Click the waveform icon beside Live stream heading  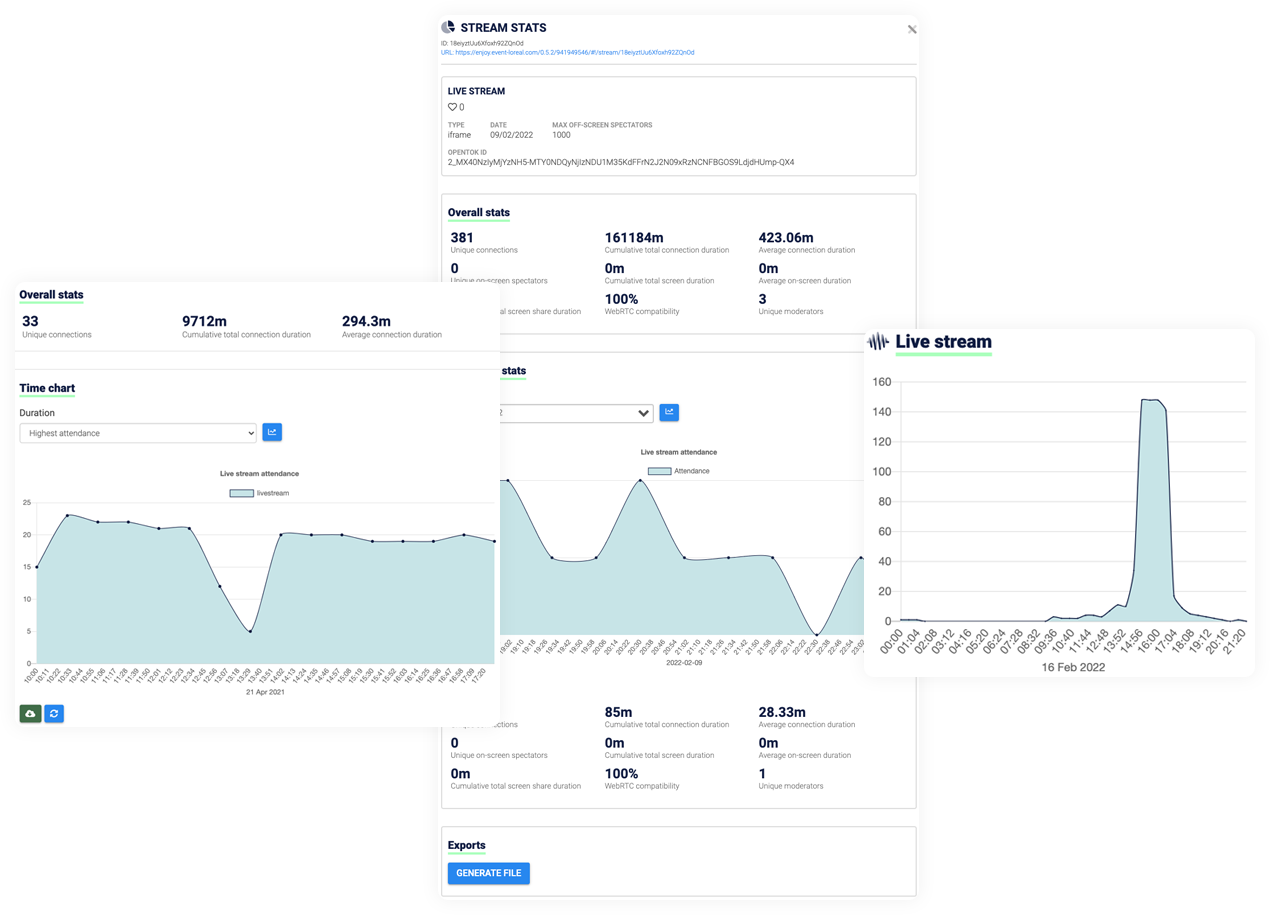coord(878,342)
